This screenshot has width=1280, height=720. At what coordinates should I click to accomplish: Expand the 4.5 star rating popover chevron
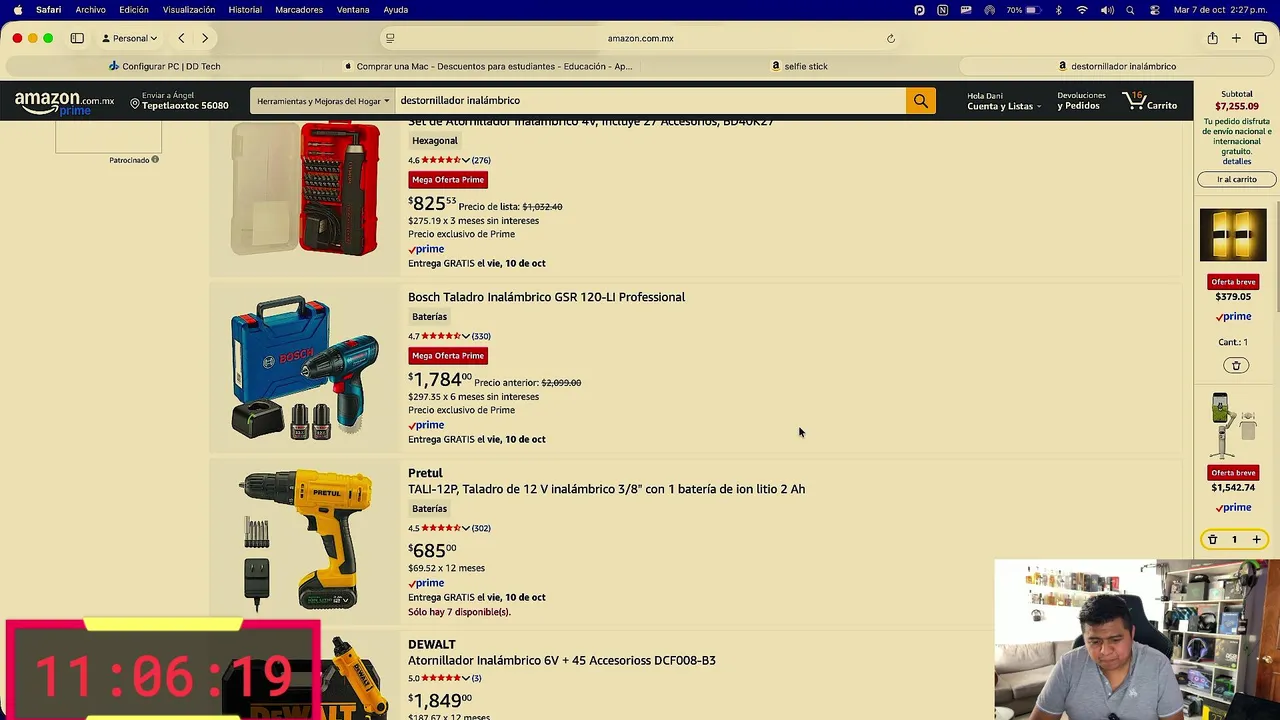pyautogui.click(x=465, y=528)
